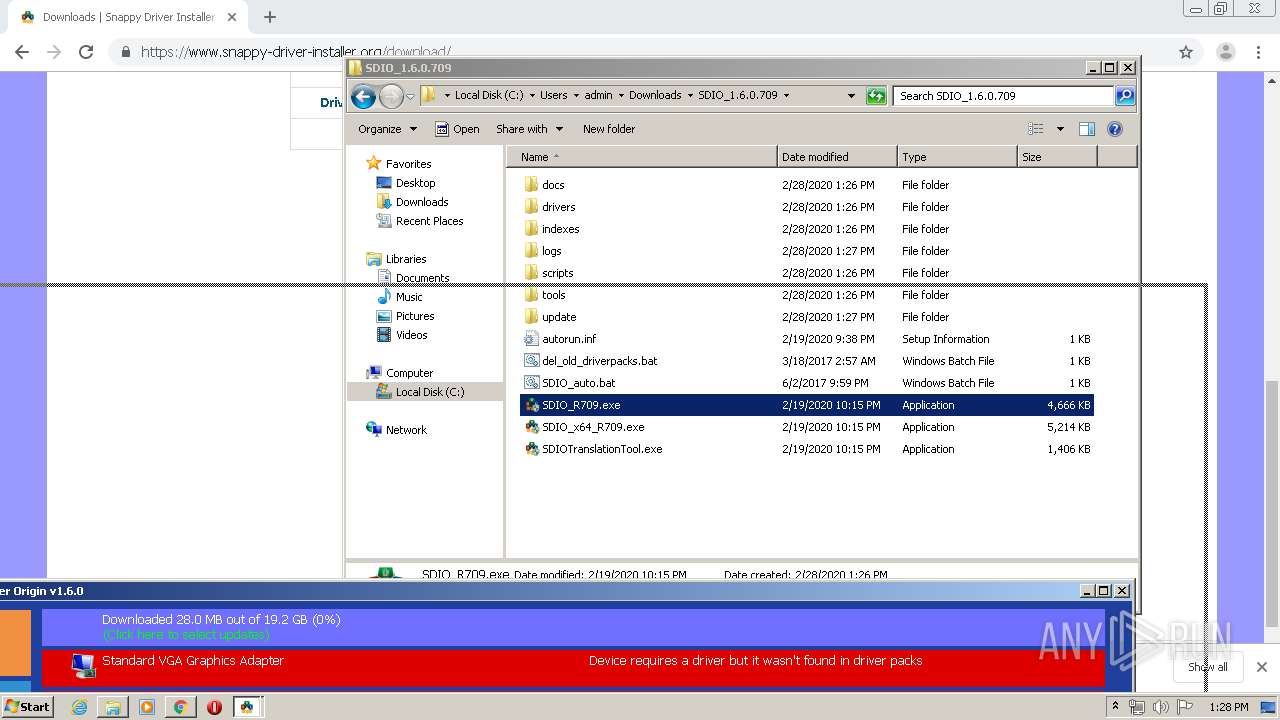Click Local Disk (C:) in breadcrumb path
This screenshot has width=1280, height=720.
(x=489, y=96)
